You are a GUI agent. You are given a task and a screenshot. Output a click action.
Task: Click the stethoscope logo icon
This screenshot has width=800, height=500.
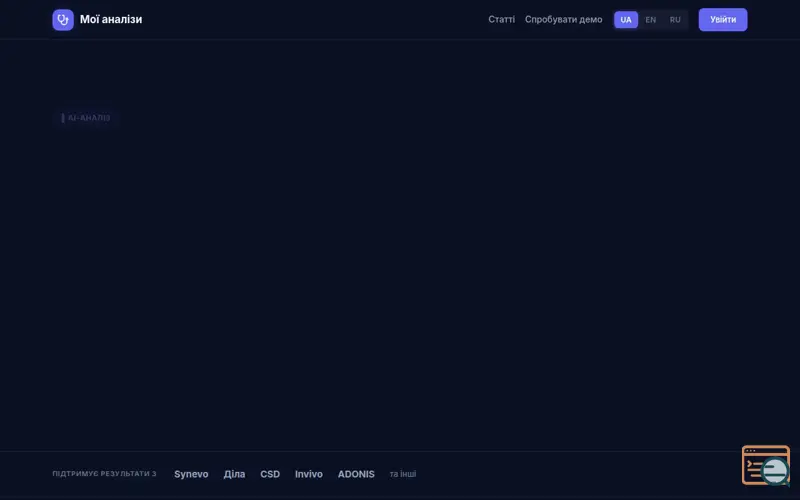click(x=63, y=20)
